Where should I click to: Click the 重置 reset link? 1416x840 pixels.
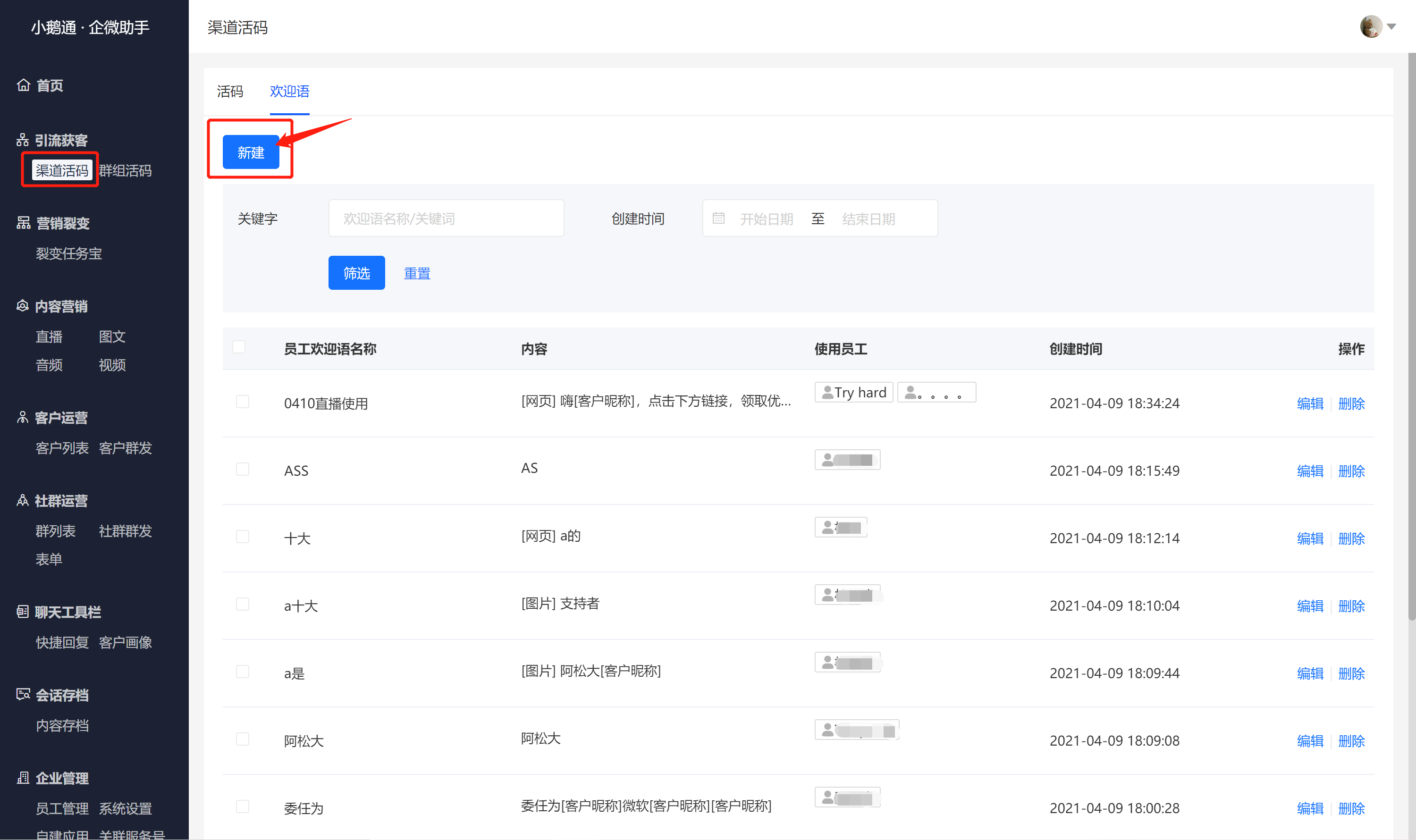pos(417,273)
